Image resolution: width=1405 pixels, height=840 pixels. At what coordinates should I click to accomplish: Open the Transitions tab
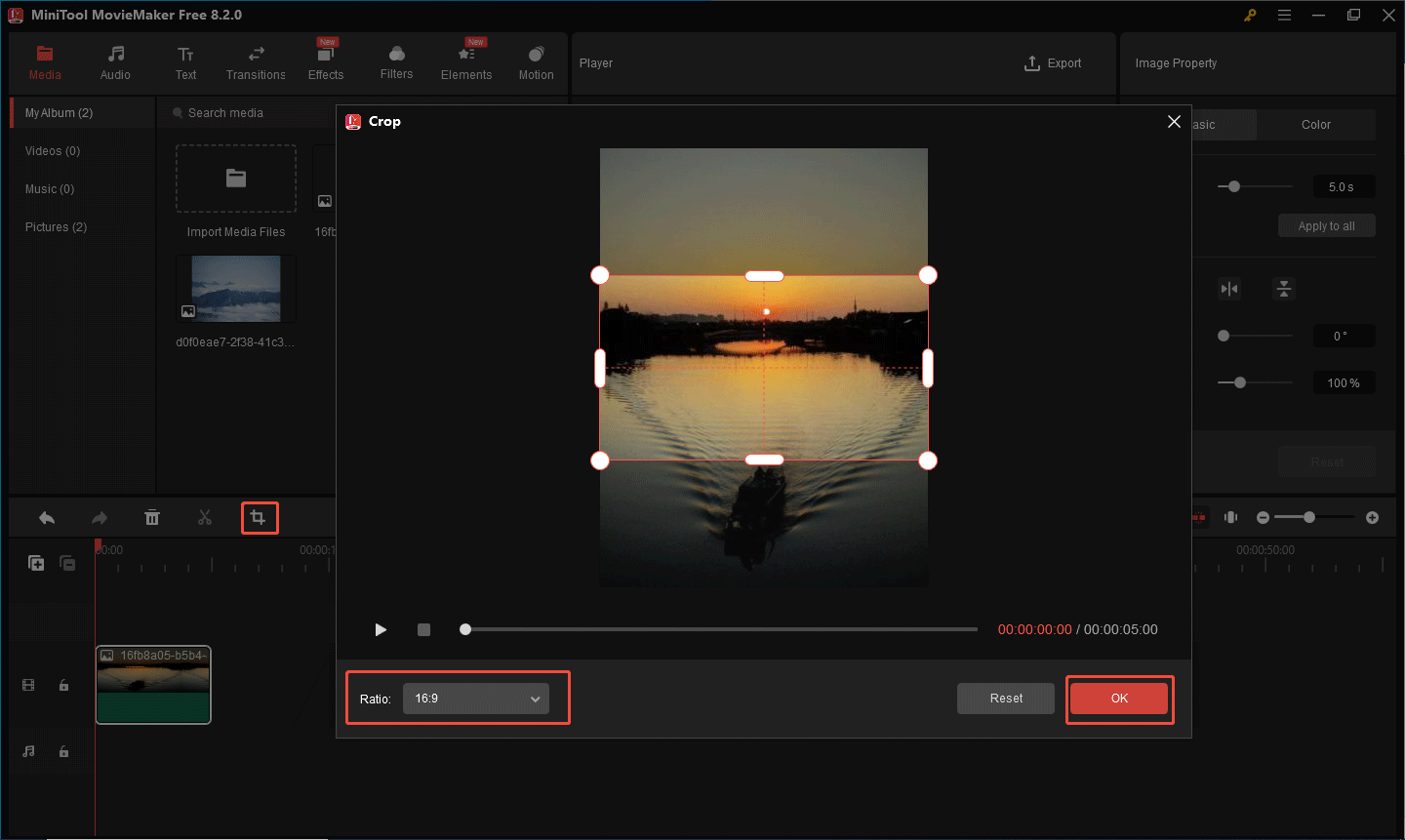(x=256, y=62)
